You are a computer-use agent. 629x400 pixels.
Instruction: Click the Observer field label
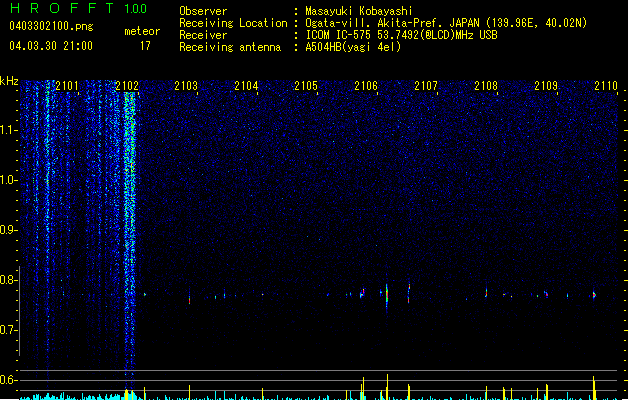pos(203,11)
